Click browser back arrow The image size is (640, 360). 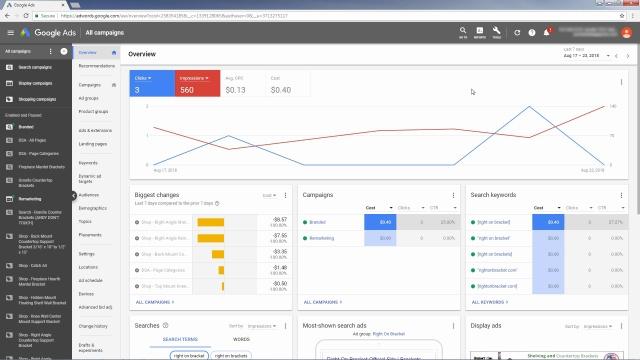coord(7,16)
